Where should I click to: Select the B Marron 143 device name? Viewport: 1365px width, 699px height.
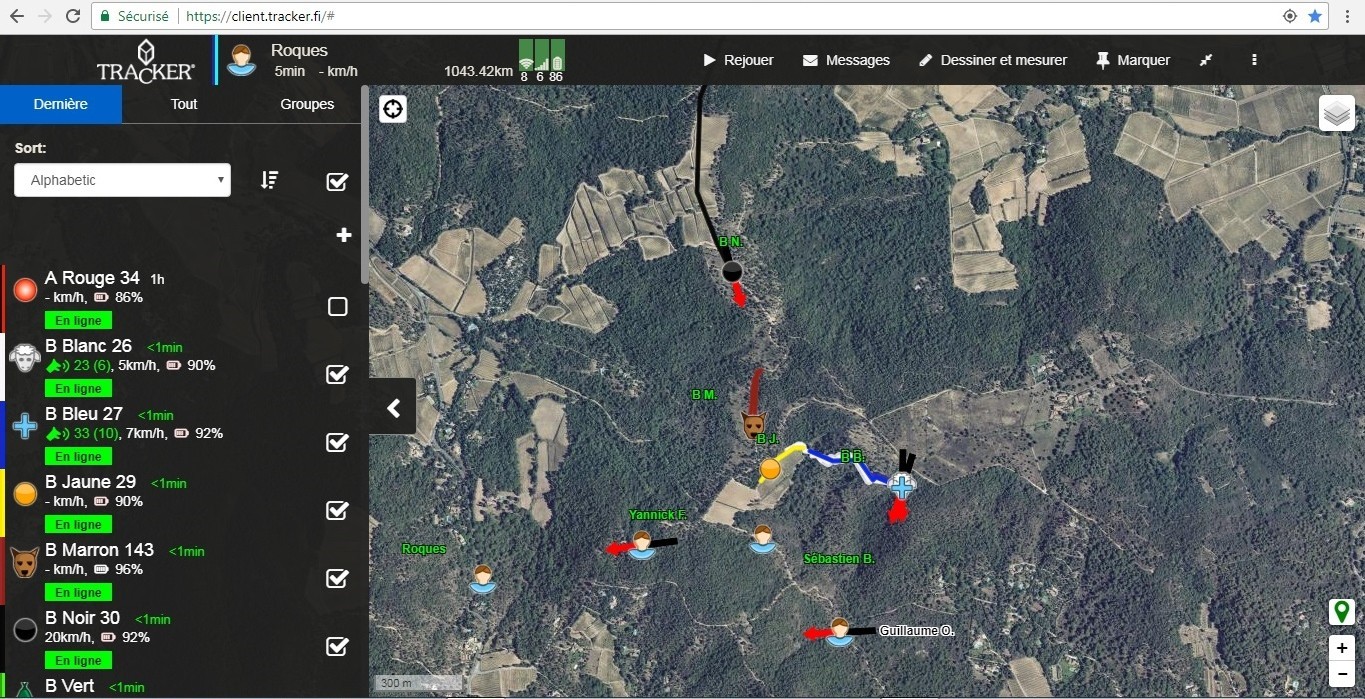[x=99, y=550]
